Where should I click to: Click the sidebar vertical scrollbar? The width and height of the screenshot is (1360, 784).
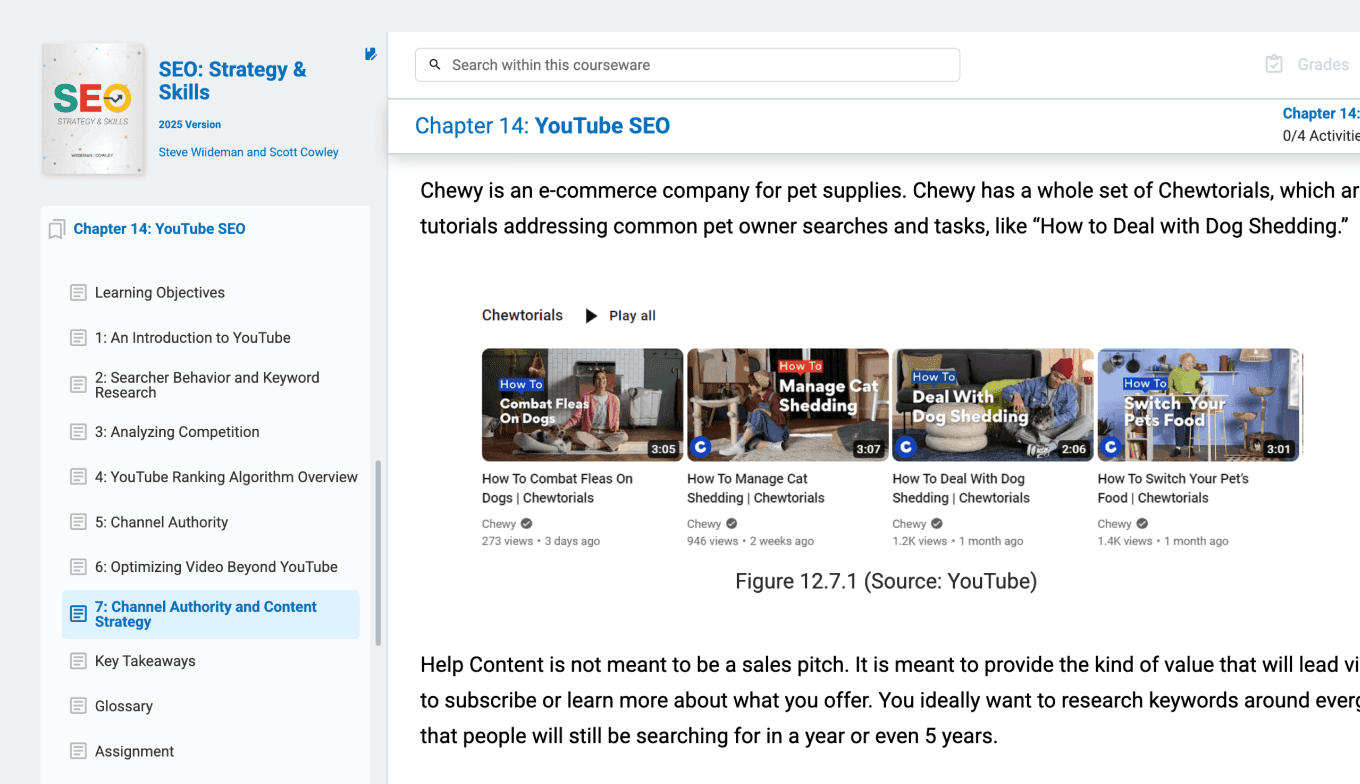tap(377, 553)
